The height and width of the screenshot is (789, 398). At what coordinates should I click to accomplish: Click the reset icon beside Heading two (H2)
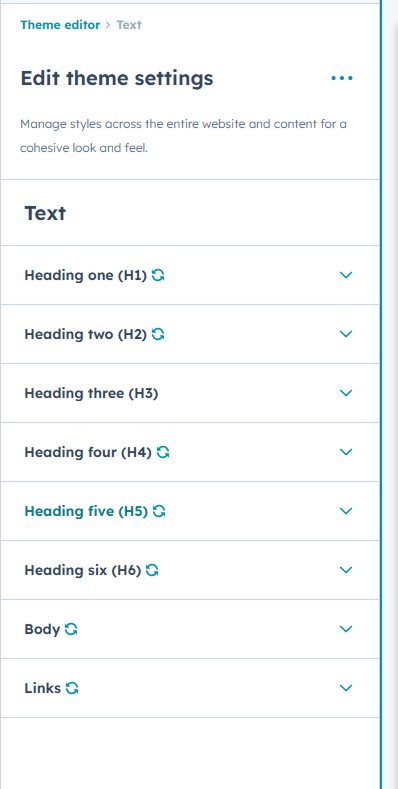tap(158, 334)
